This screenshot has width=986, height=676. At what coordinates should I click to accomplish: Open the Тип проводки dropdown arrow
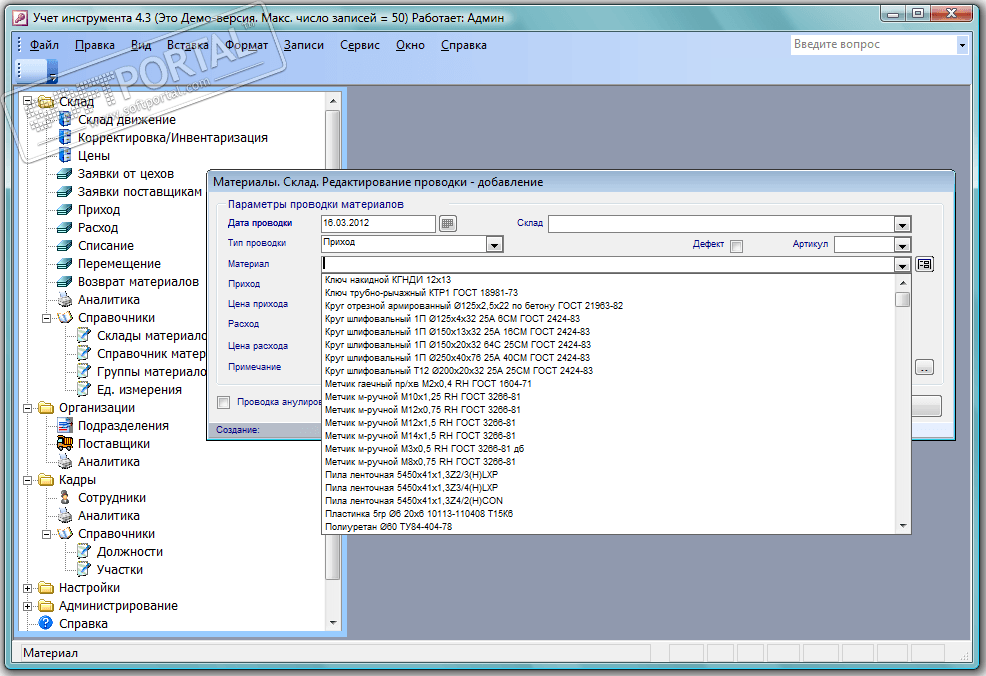point(494,245)
